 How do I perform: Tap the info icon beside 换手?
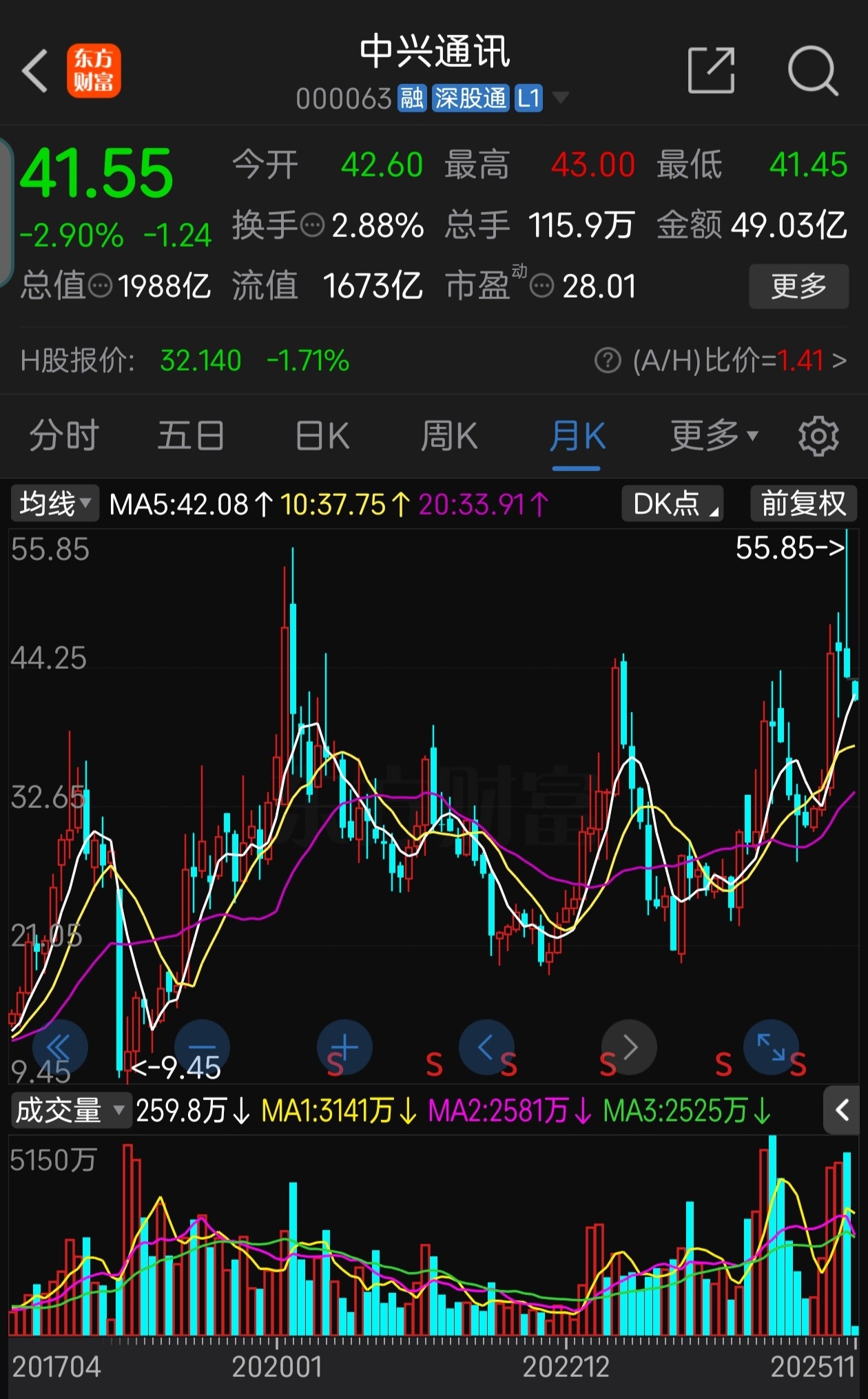[313, 225]
